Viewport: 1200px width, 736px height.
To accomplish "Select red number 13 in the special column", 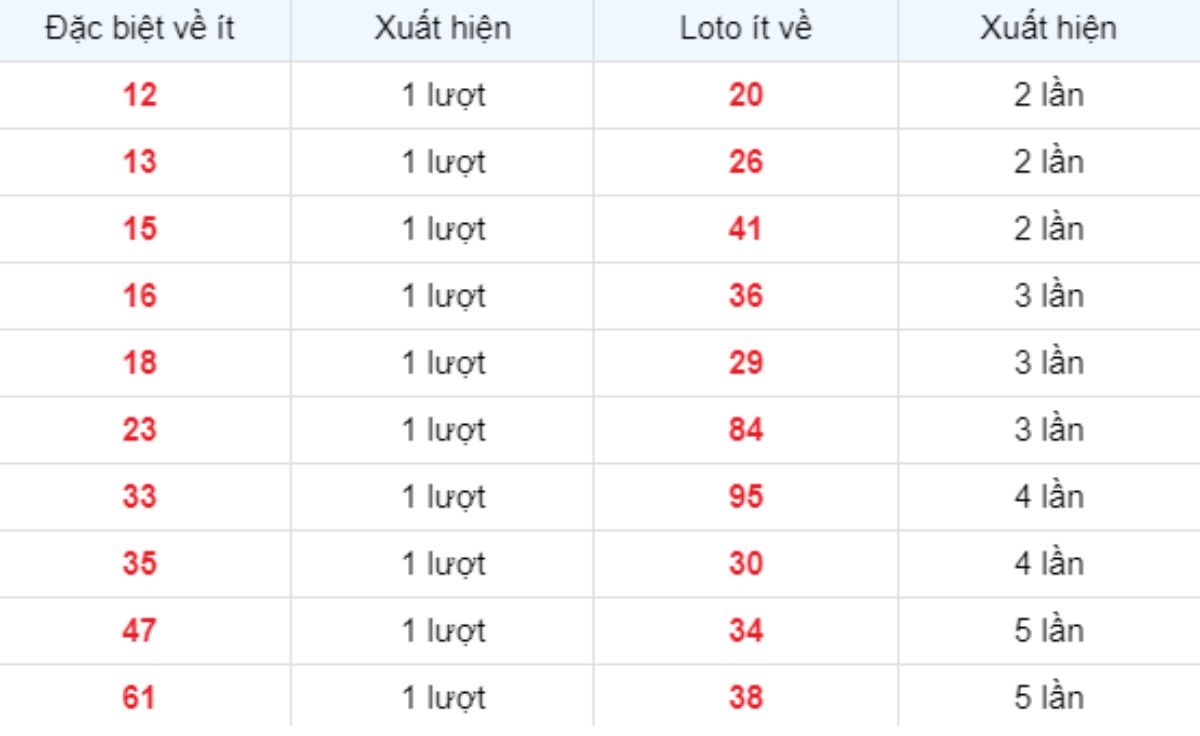I will click(140, 162).
